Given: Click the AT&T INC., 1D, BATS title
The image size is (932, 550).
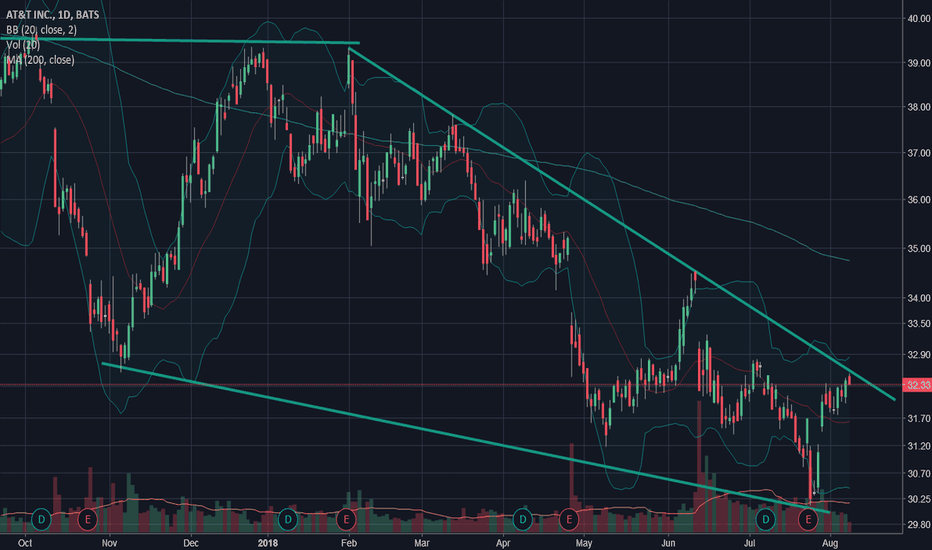Looking at the screenshot, I should [52, 15].
